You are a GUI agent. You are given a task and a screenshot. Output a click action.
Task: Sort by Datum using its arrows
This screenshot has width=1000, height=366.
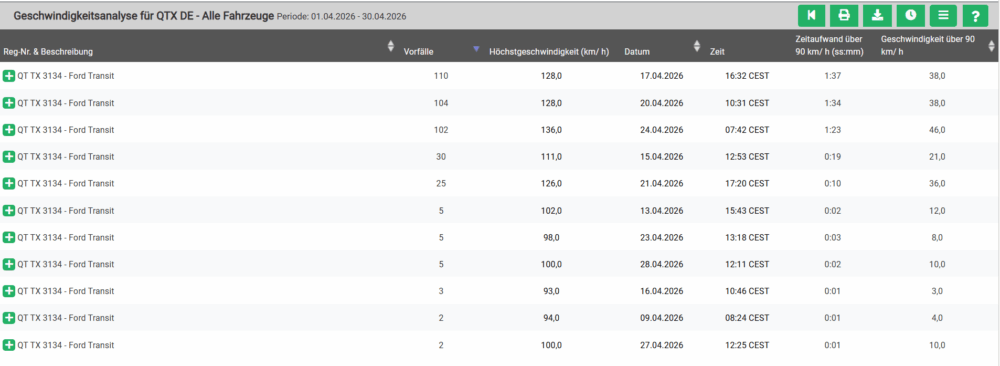[696, 46]
